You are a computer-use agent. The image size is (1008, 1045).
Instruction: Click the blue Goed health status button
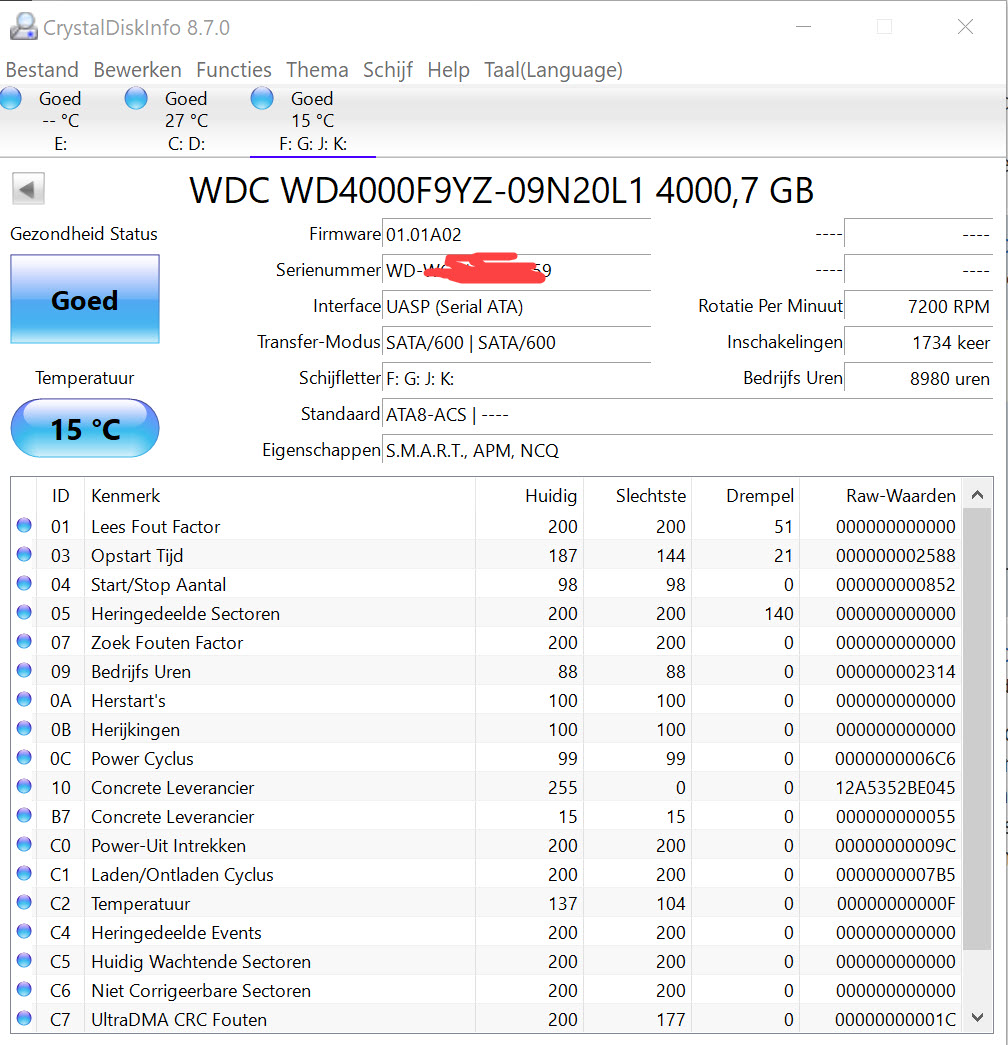pyautogui.click(x=85, y=300)
